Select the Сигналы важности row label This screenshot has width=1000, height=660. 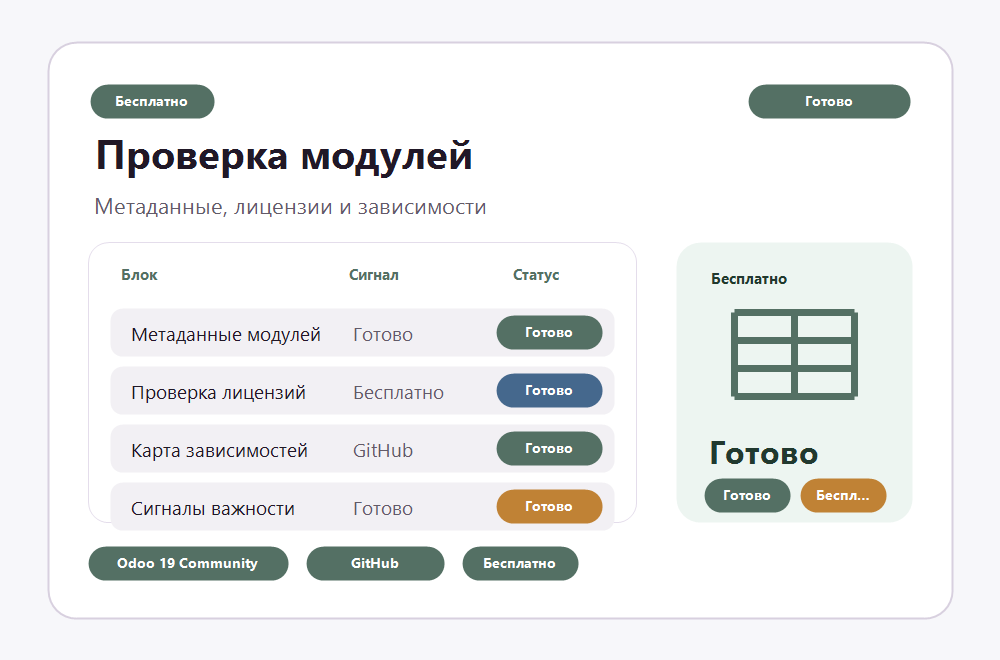pos(213,509)
